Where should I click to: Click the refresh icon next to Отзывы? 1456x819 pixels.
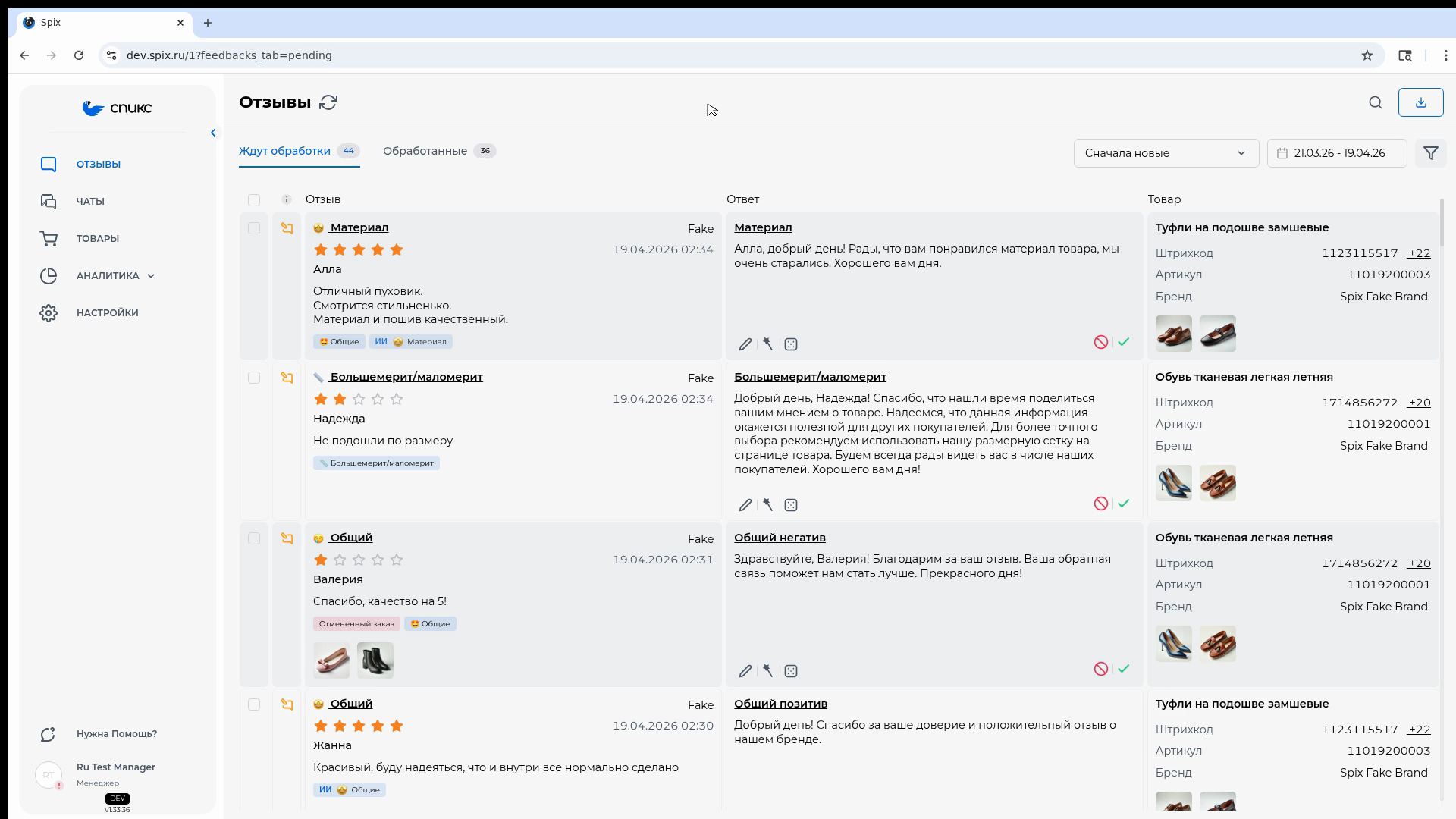coord(328,102)
